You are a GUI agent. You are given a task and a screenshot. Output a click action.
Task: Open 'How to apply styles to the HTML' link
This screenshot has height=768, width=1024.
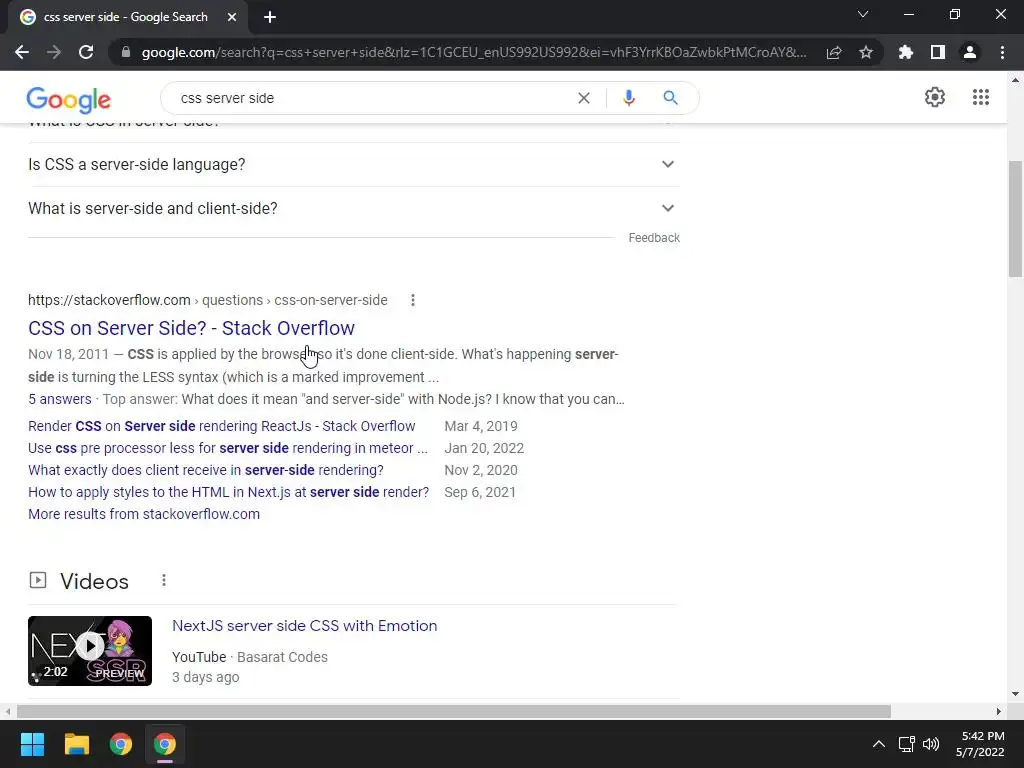[x=229, y=492]
